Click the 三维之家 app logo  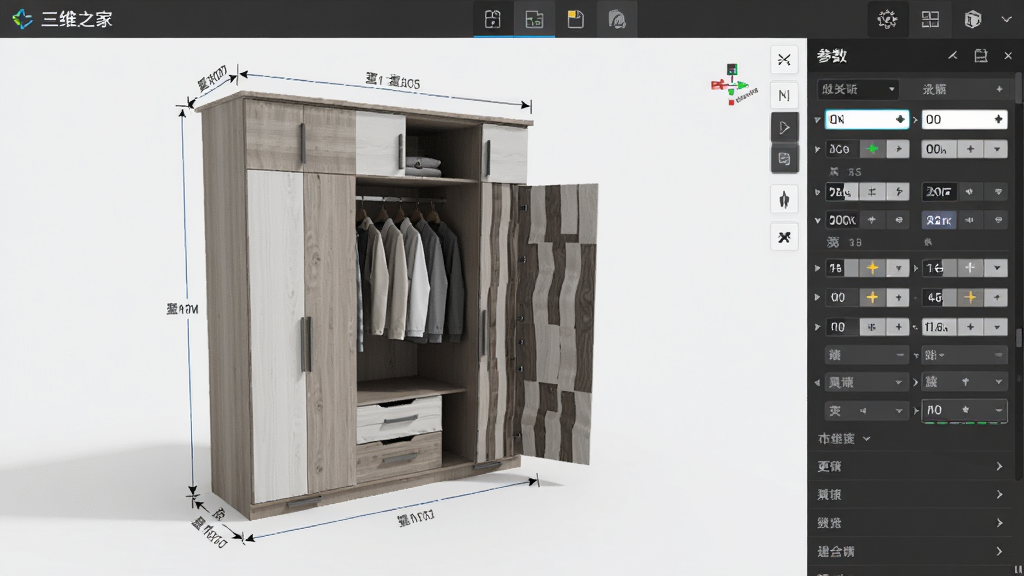(x=22, y=19)
